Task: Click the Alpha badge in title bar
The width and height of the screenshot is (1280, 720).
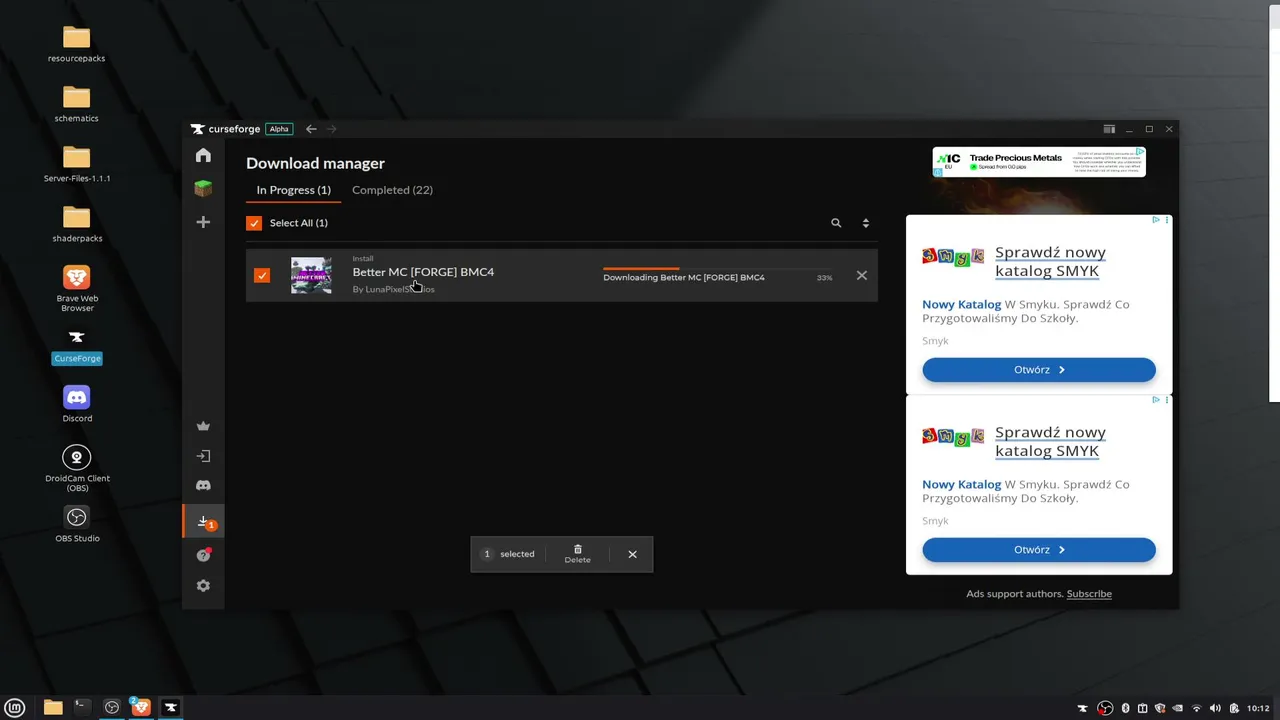Action: pos(279,129)
